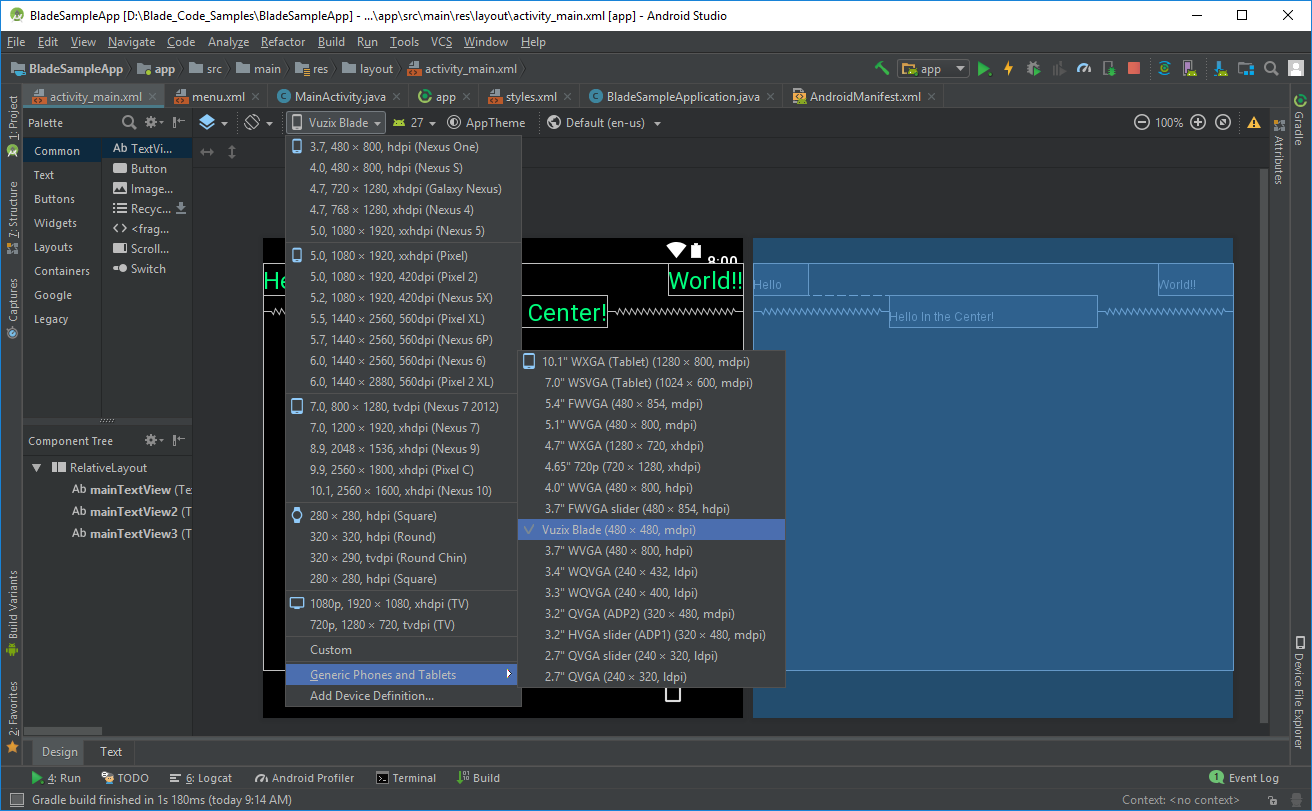Screen dimensions: 1312x811
Task: Open the Palette gear settings icon
Action: [x=153, y=122]
